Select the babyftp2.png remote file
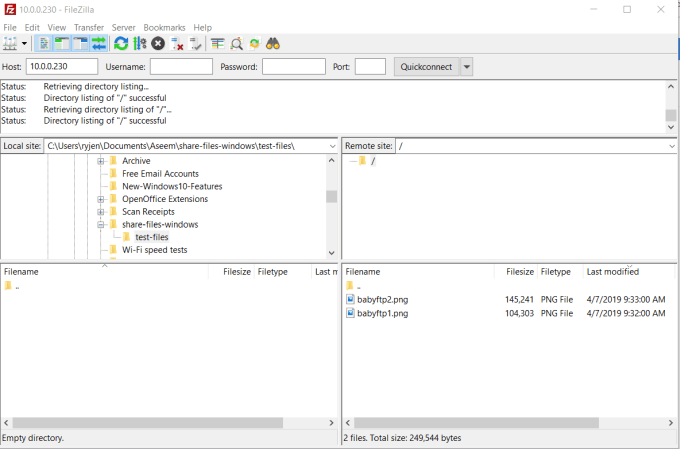This screenshot has width=680, height=449. click(384, 298)
